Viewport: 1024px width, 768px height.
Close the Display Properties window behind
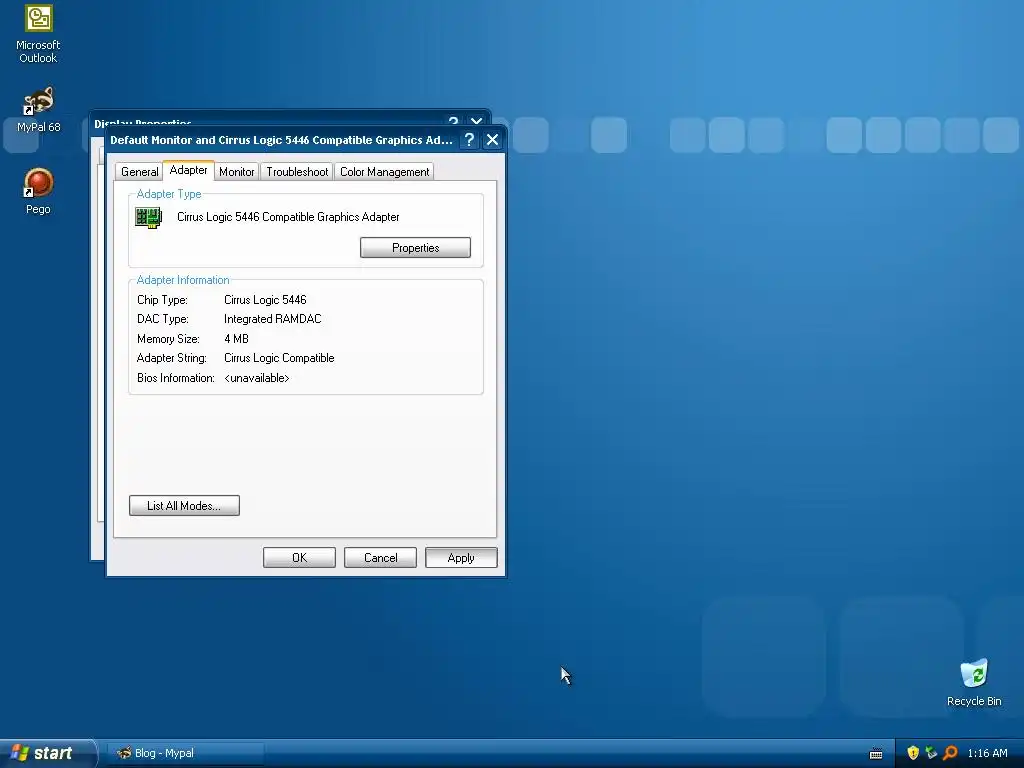point(477,120)
